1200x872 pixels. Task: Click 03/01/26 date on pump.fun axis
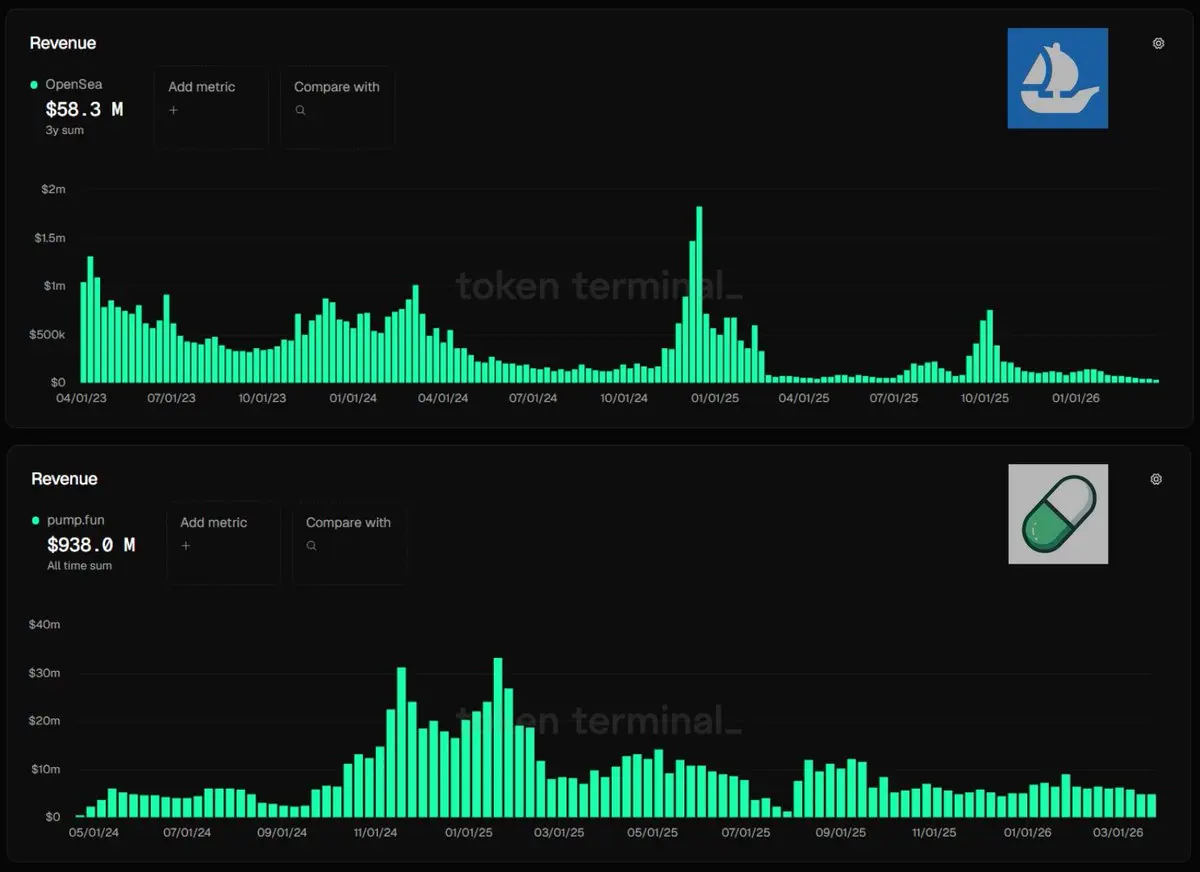point(1117,832)
